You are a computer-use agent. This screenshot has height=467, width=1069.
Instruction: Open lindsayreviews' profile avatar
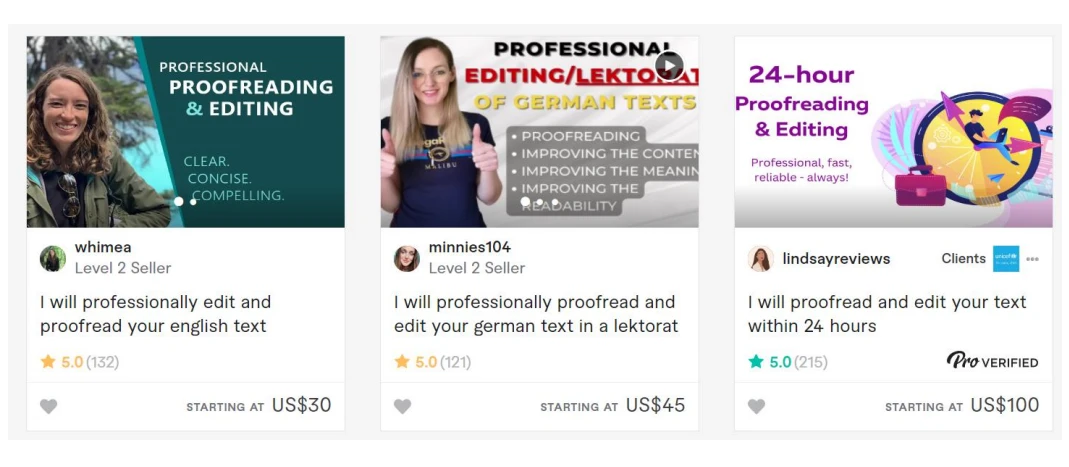(x=760, y=258)
